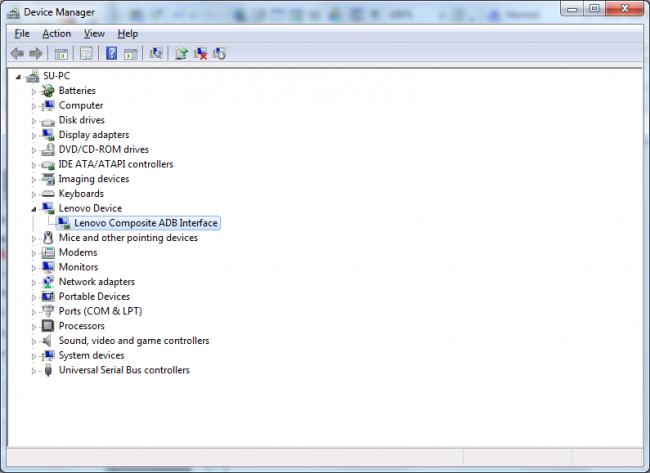
Task: Select the IDE ATA/ATAPI controllers label
Action: coord(116,164)
